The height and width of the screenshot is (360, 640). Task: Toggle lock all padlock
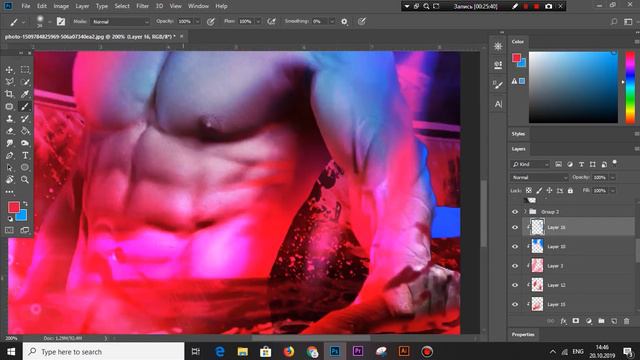click(x=570, y=191)
